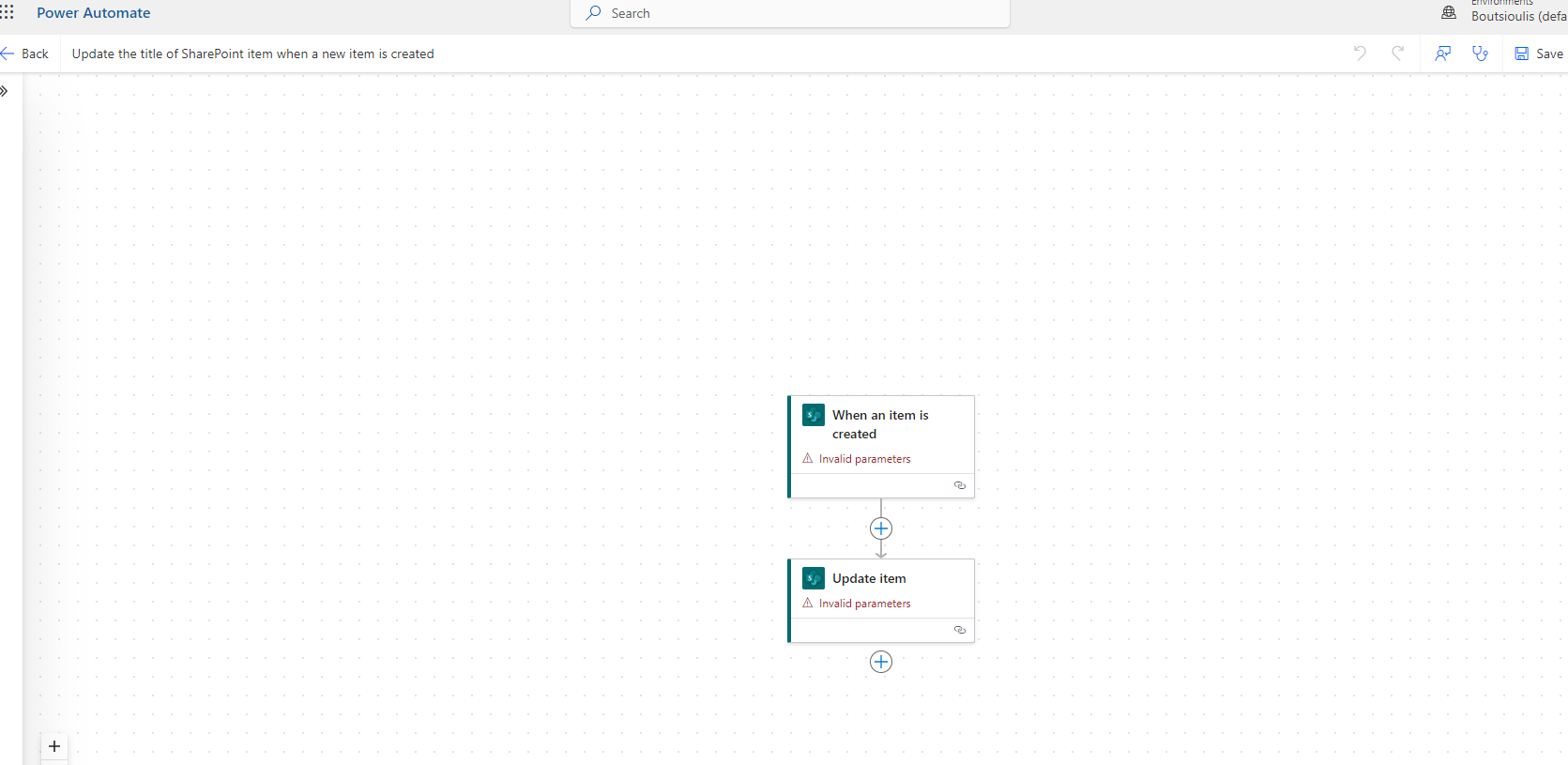
Task: Zoom in the canvas with plus button
Action: click(54, 746)
